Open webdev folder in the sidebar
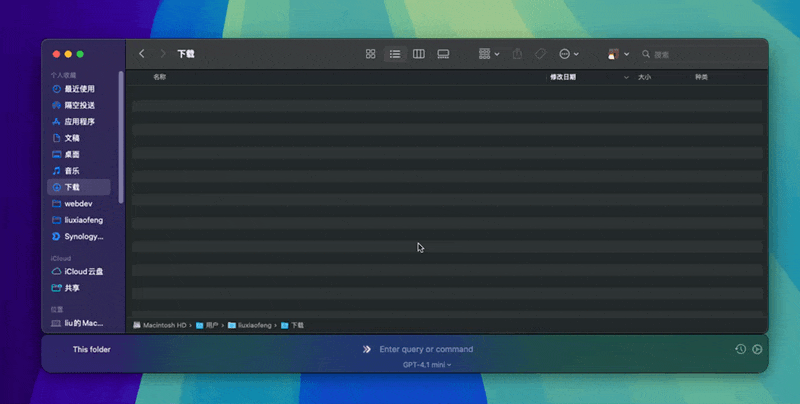This screenshot has height=404, width=800. [x=79, y=204]
